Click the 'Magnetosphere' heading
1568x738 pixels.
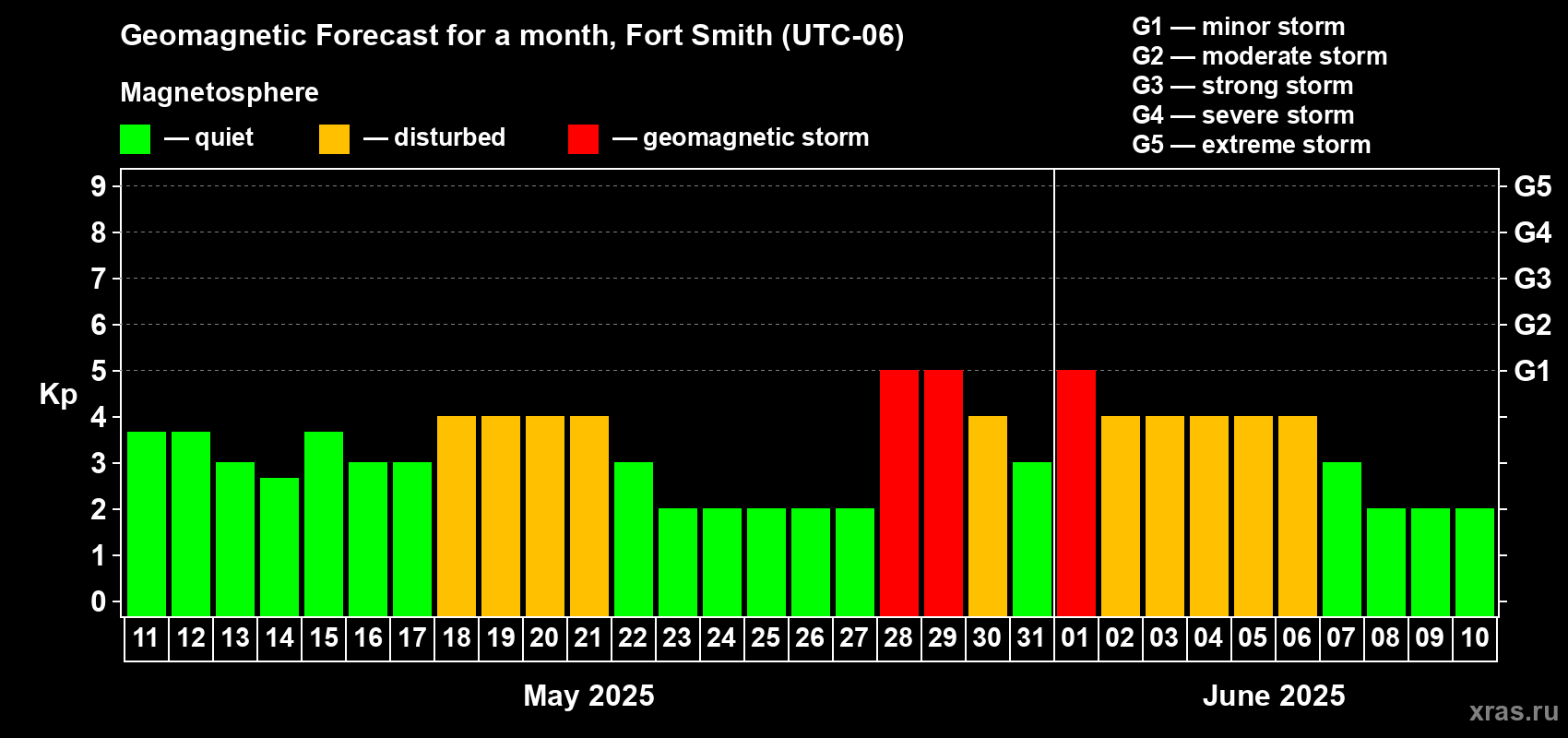pyautogui.click(x=220, y=92)
